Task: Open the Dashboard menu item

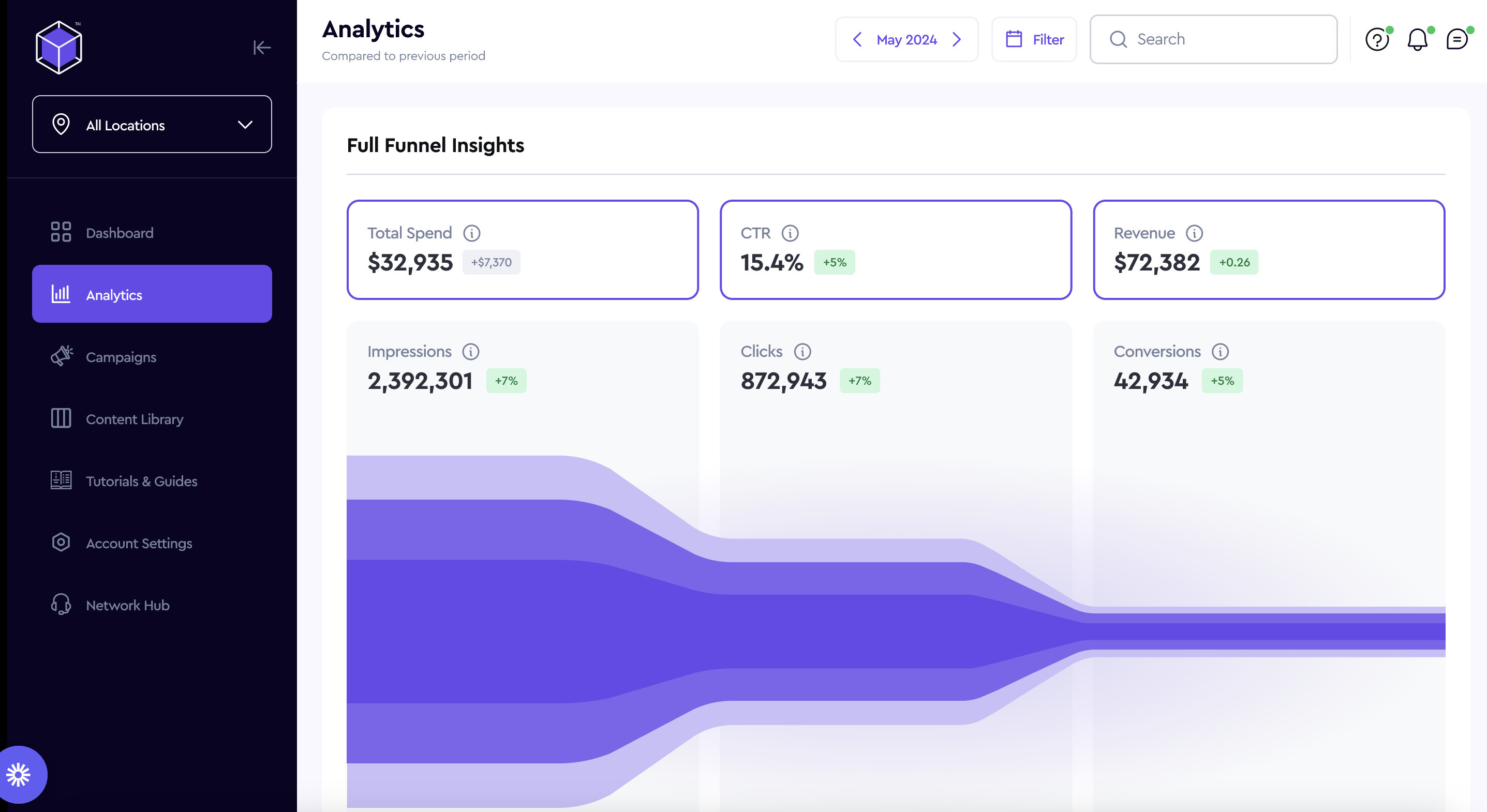Action: (120, 233)
